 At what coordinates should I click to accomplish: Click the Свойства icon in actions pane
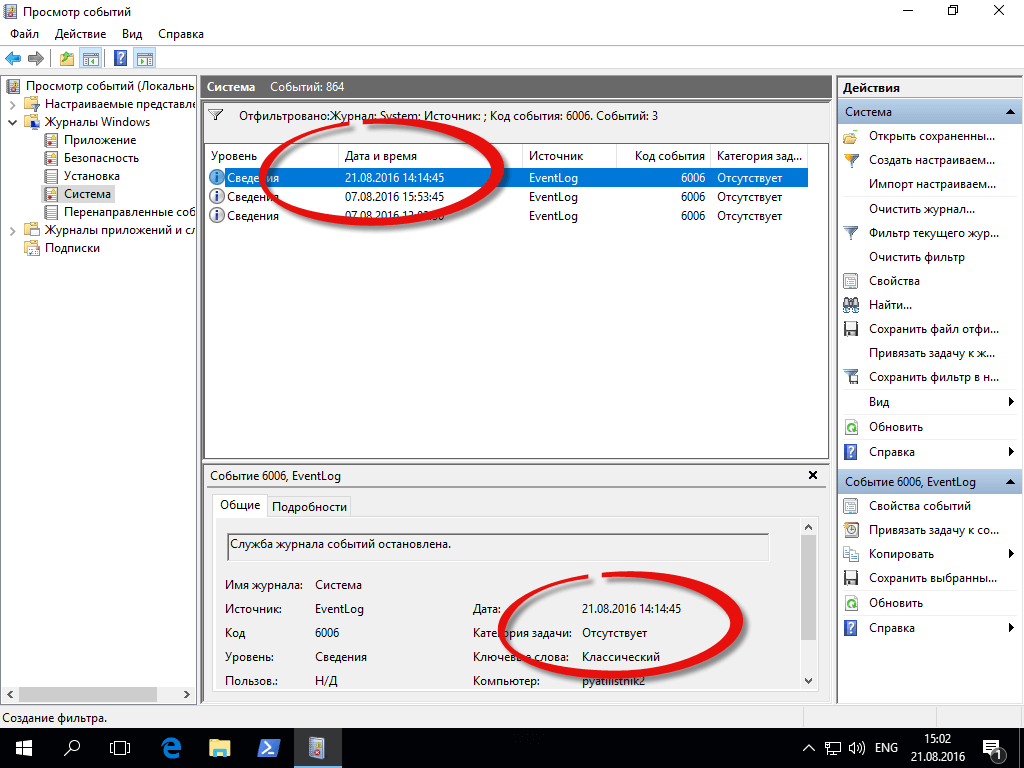tap(851, 281)
